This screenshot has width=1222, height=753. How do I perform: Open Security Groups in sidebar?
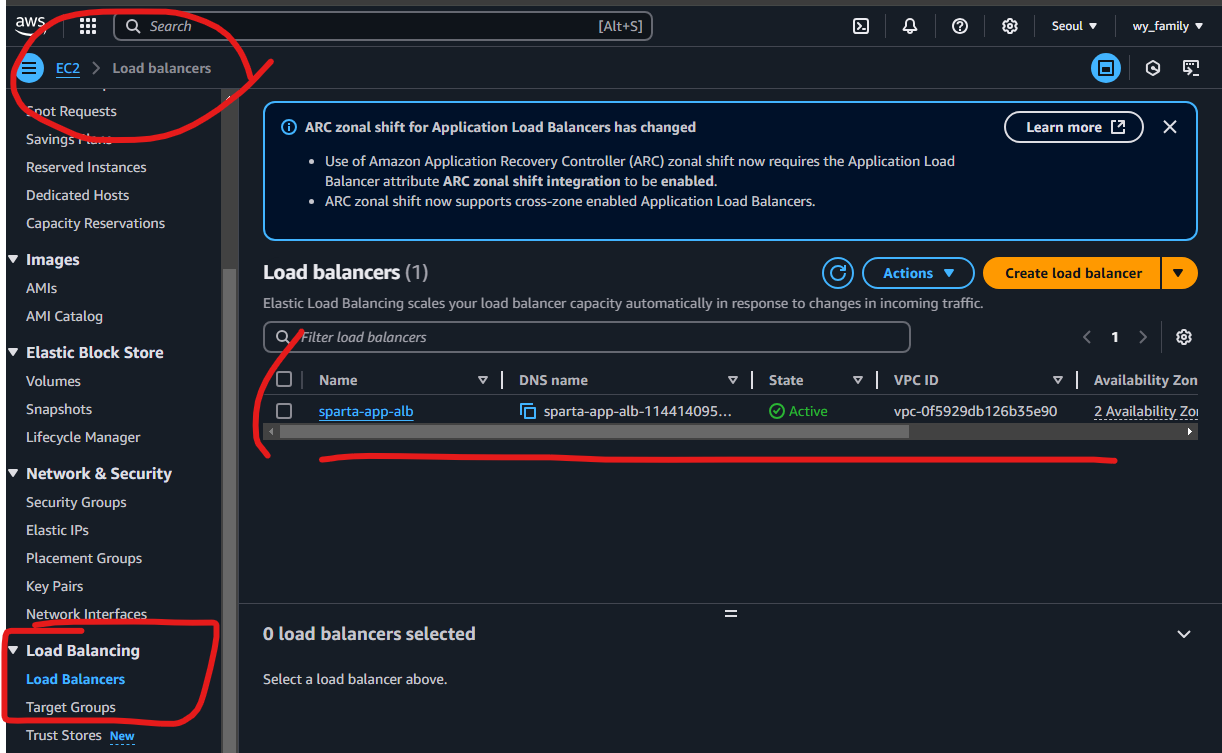click(x=76, y=502)
